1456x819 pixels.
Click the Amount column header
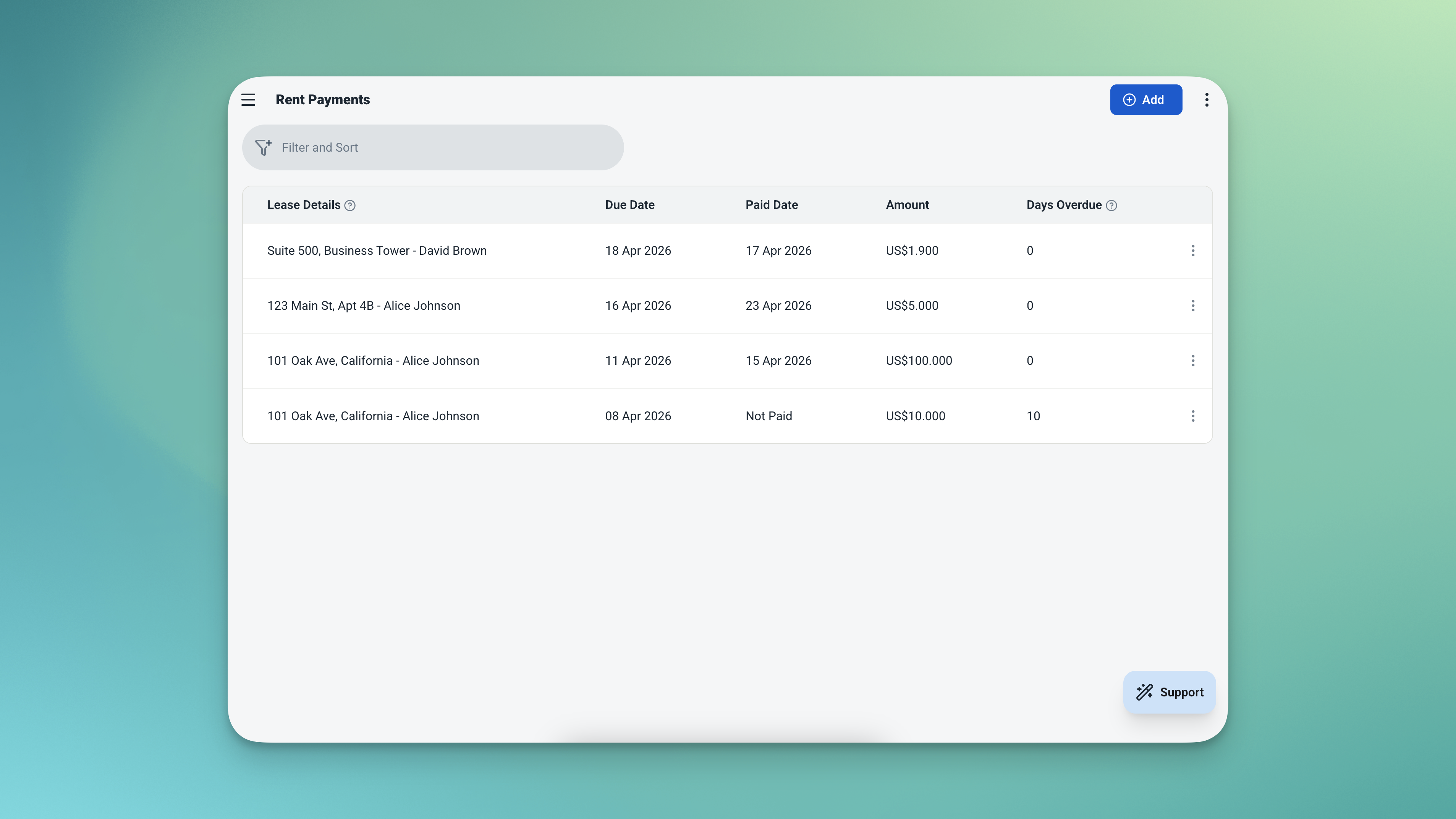click(x=907, y=205)
